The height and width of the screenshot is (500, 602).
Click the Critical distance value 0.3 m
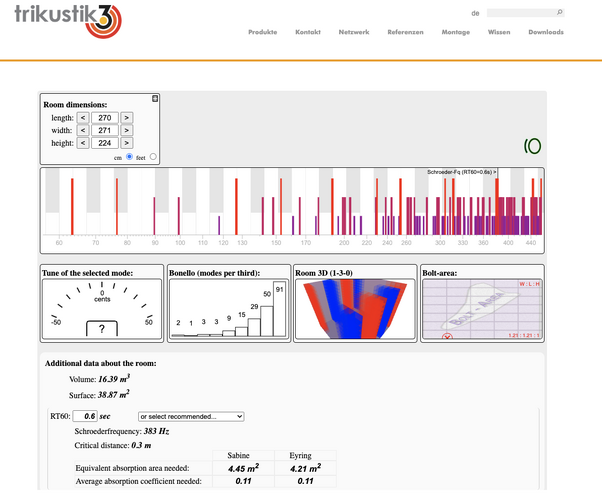141,445
